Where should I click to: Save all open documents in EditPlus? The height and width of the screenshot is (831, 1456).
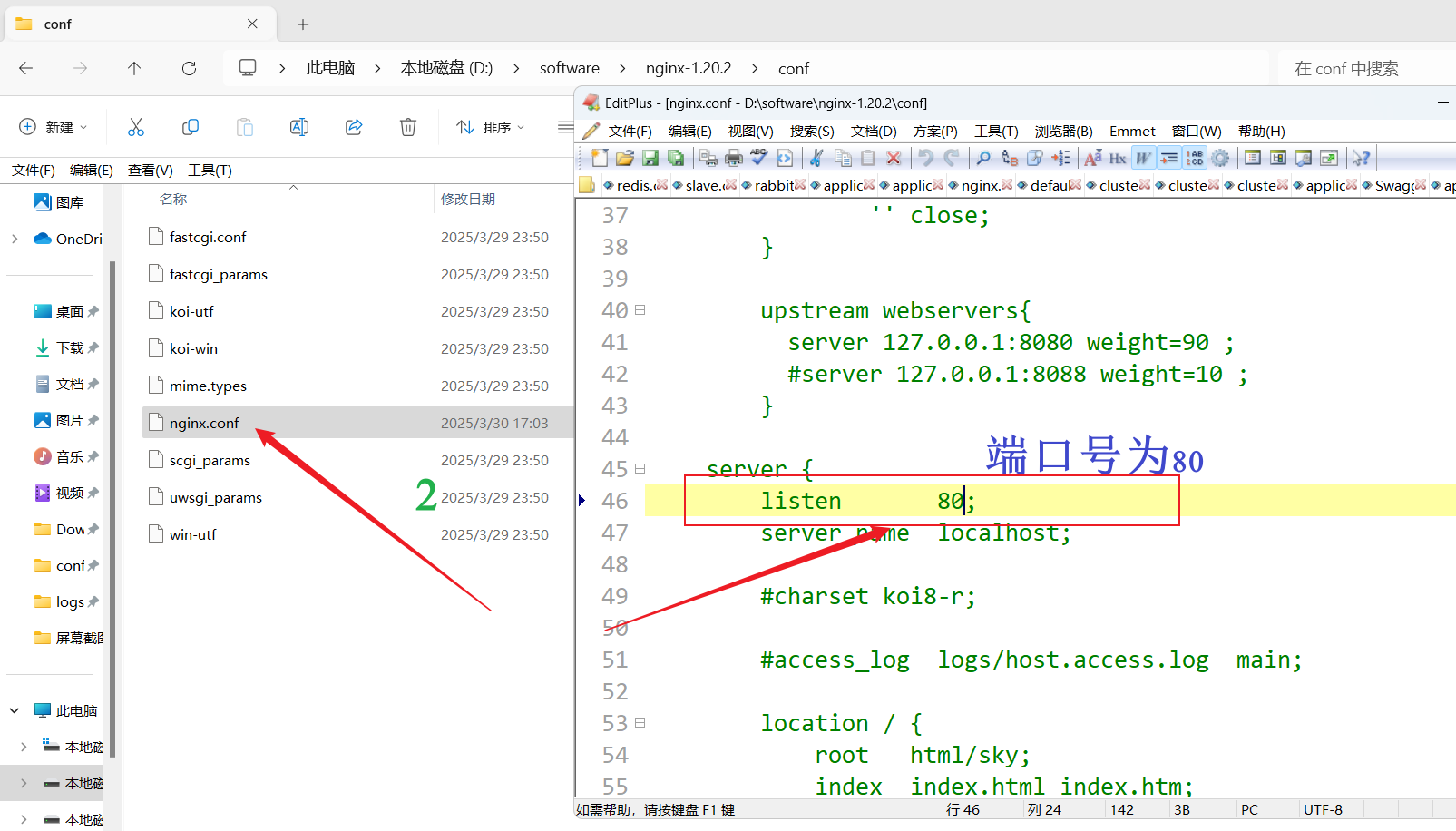[677, 158]
